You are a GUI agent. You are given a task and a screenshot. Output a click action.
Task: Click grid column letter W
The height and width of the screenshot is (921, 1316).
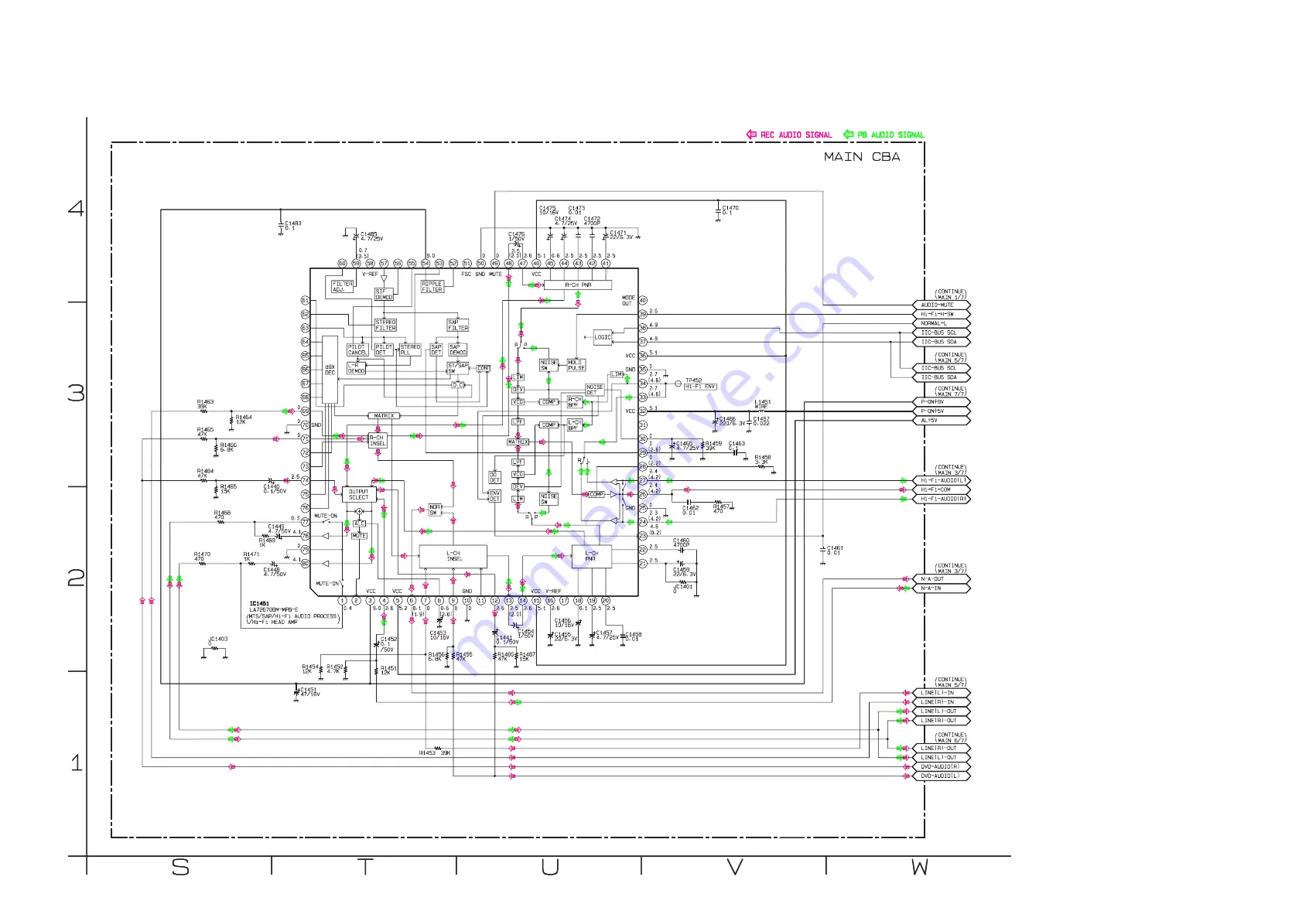tap(919, 868)
